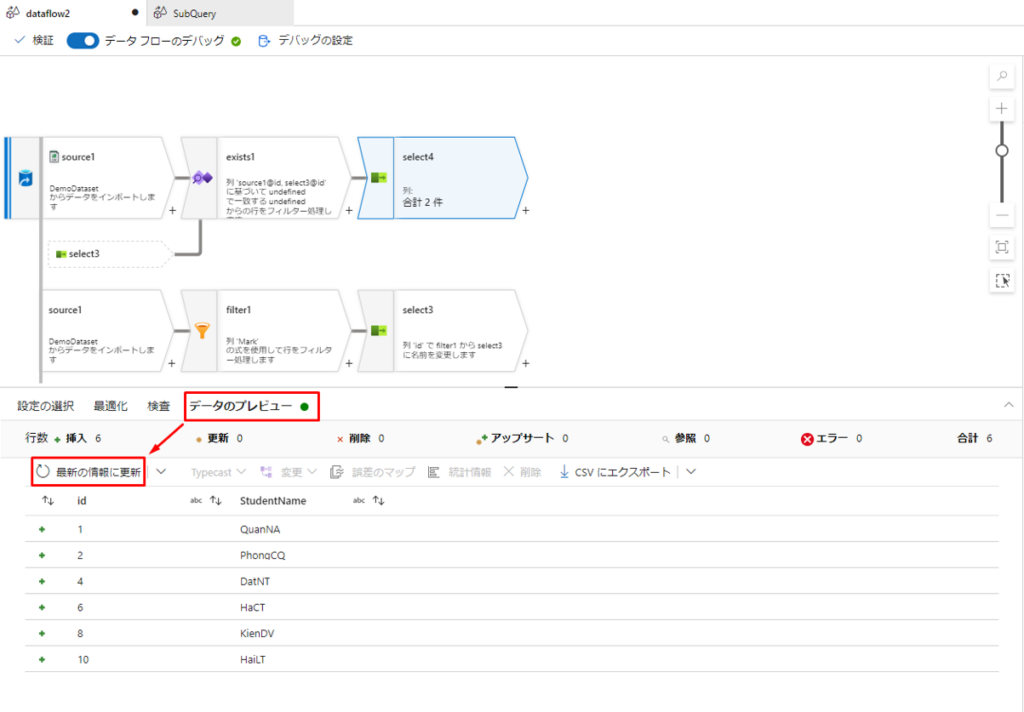Image resolution: width=1024 pixels, height=712 pixels.
Task: Click 誤差のマップ button
Action: tap(373, 472)
